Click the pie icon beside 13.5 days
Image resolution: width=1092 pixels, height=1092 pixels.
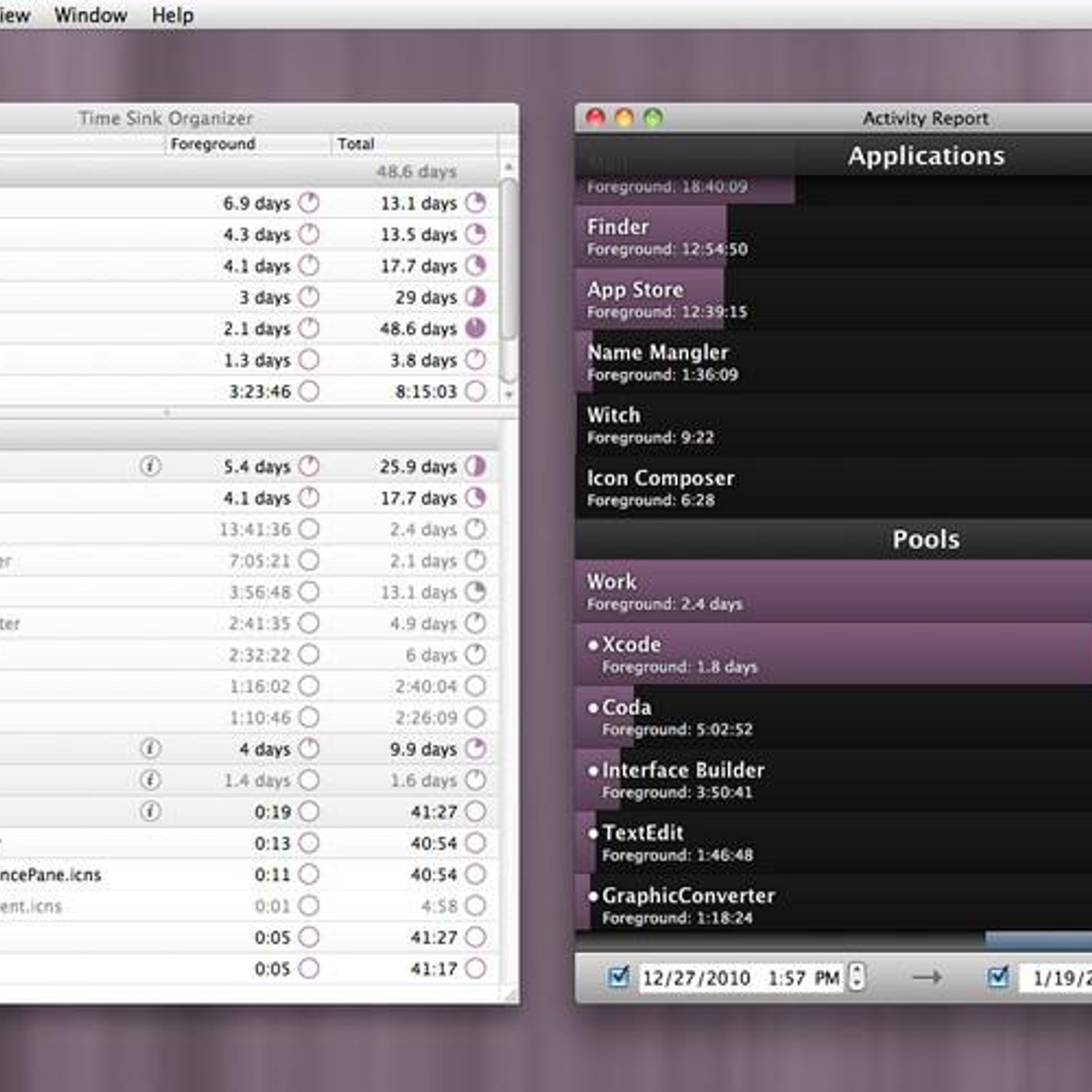click(x=476, y=234)
